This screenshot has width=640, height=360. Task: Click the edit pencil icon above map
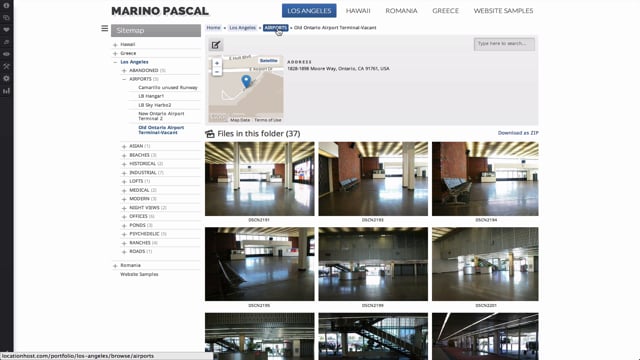(x=216, y=45)
